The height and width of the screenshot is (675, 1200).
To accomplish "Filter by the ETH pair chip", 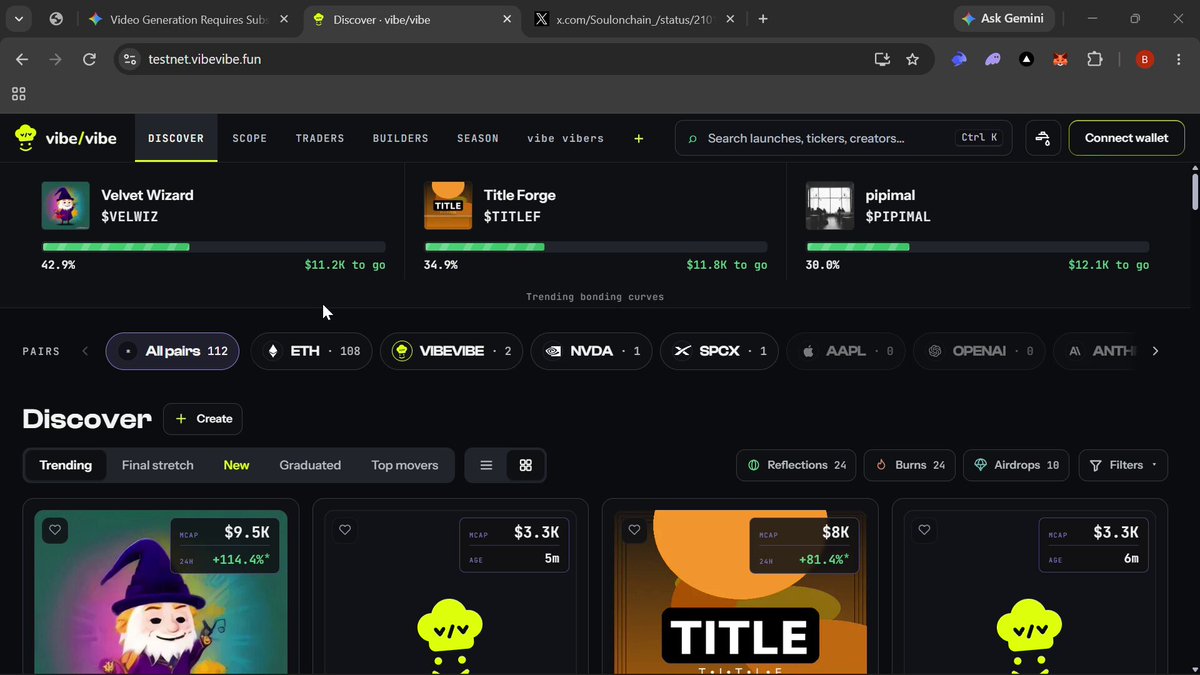I will (x=311, y=351).
